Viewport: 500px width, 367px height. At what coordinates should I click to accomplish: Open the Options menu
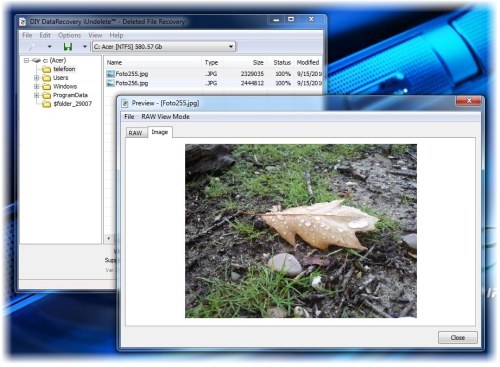69,35
